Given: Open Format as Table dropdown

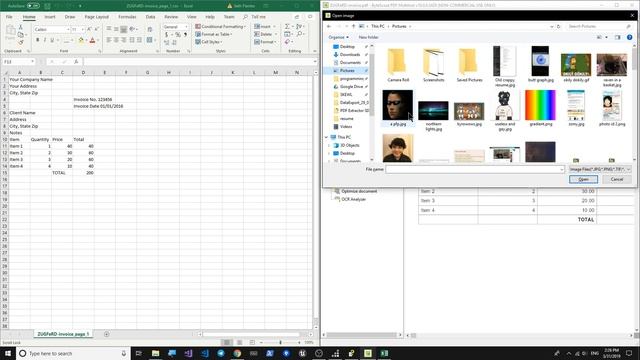Looking at the screenshot, I should tap(214, 34).
